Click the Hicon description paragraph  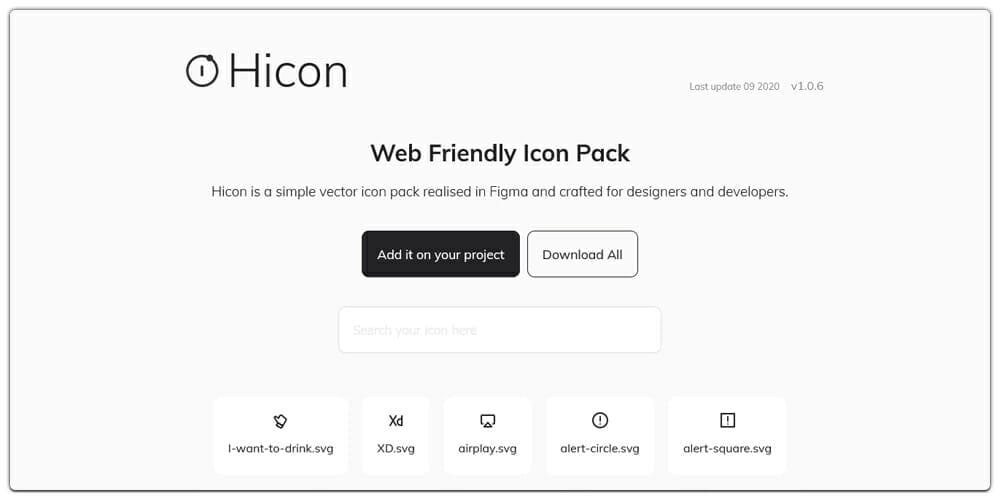(x=500, y=191)
